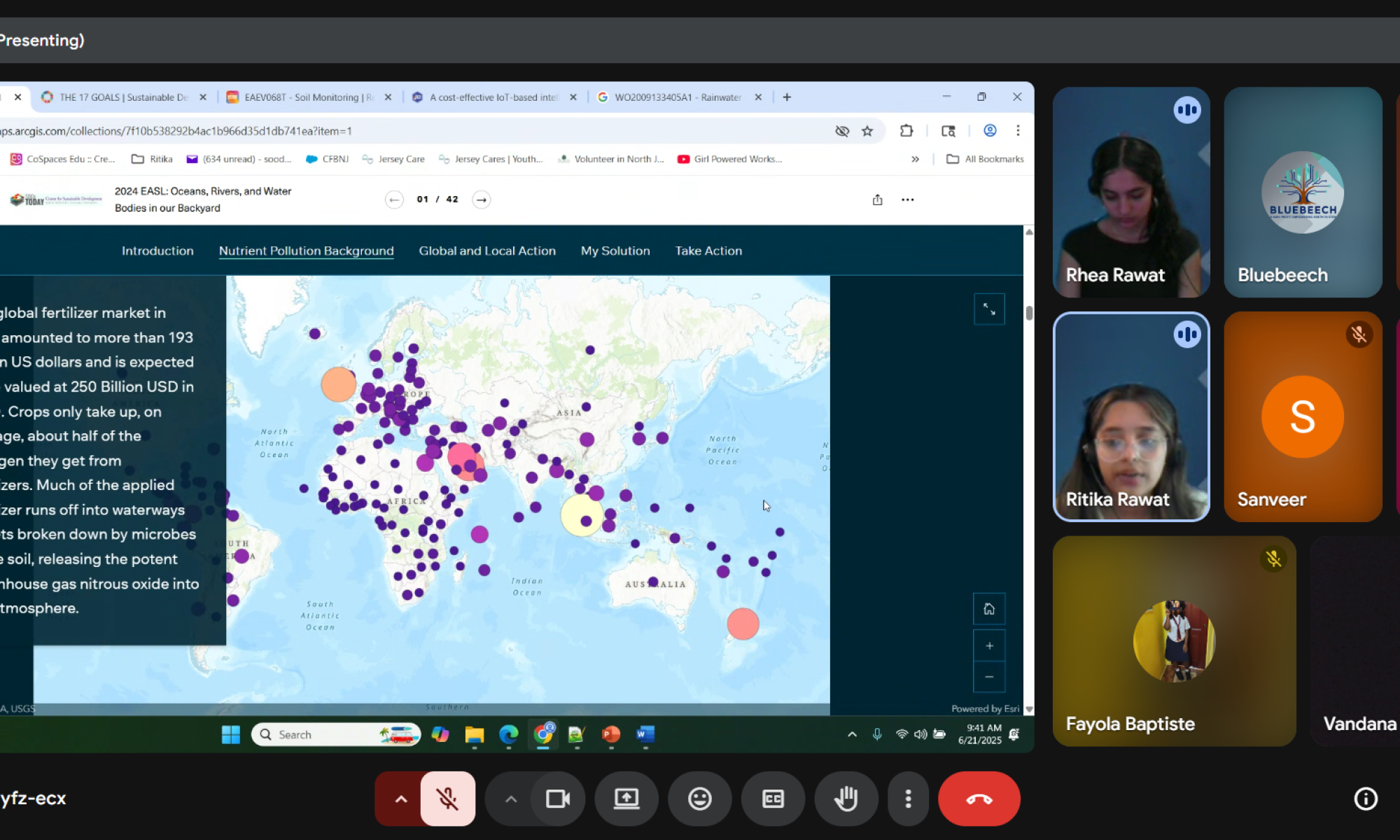Switch to THE 17 GOALS browser tab

click(124, 97)
